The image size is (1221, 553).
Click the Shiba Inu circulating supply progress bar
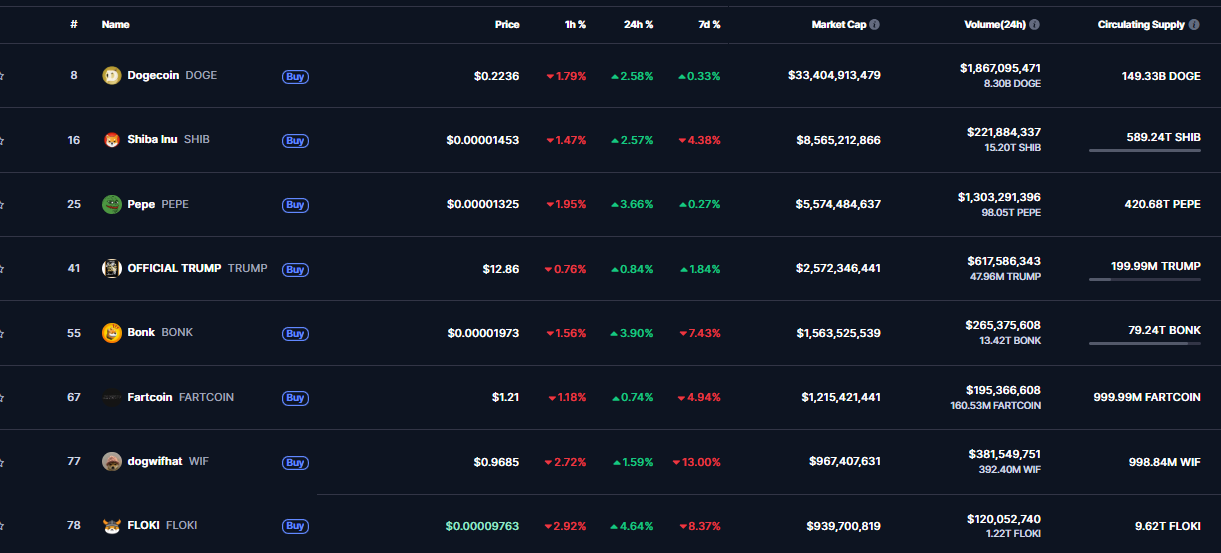coord(1144,150)
